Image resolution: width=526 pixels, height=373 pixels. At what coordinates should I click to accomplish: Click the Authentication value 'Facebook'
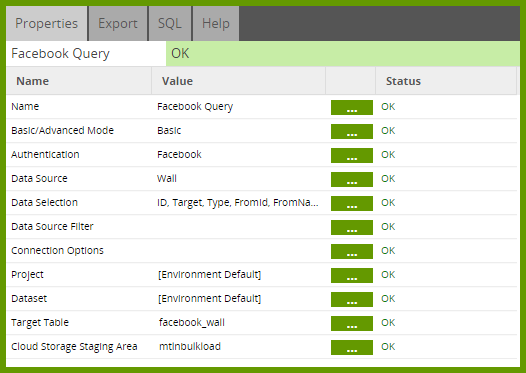(x=179, y=154)
